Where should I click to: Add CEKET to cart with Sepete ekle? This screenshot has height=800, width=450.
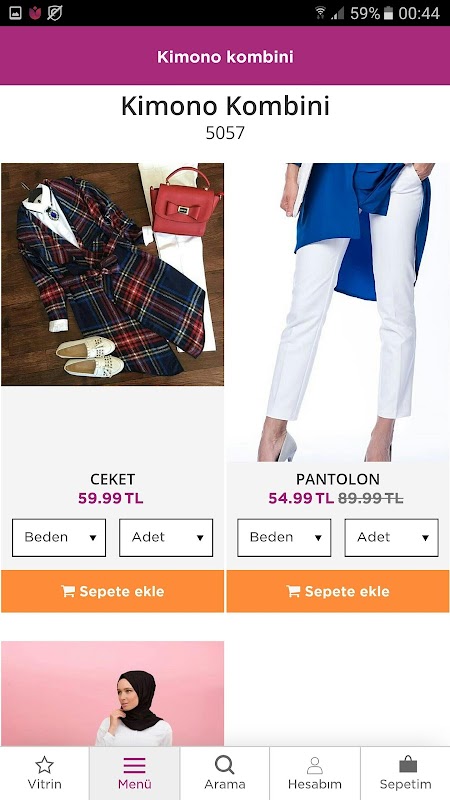[113, 591]
